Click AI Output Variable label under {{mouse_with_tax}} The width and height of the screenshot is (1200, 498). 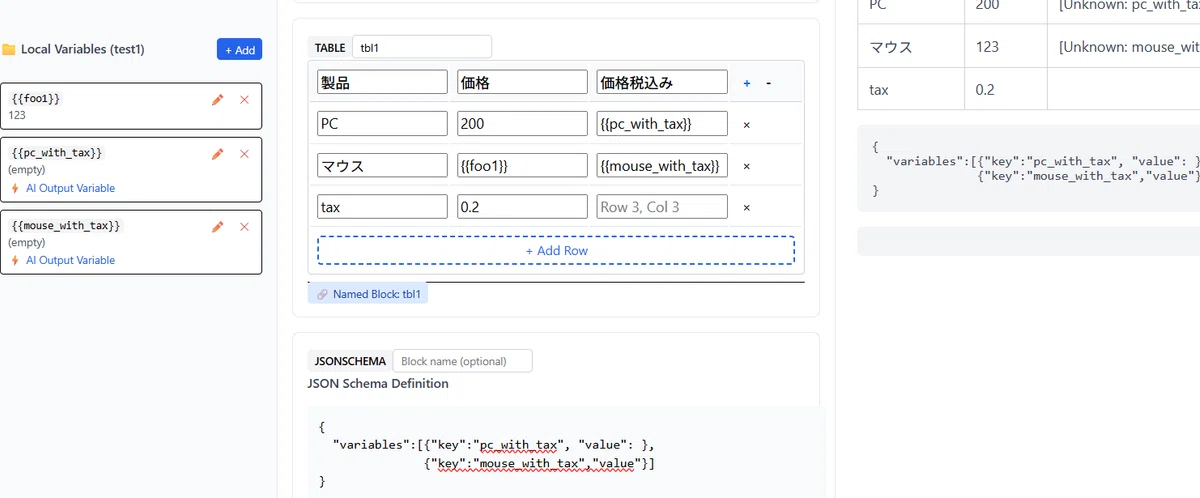click(70, 260)
